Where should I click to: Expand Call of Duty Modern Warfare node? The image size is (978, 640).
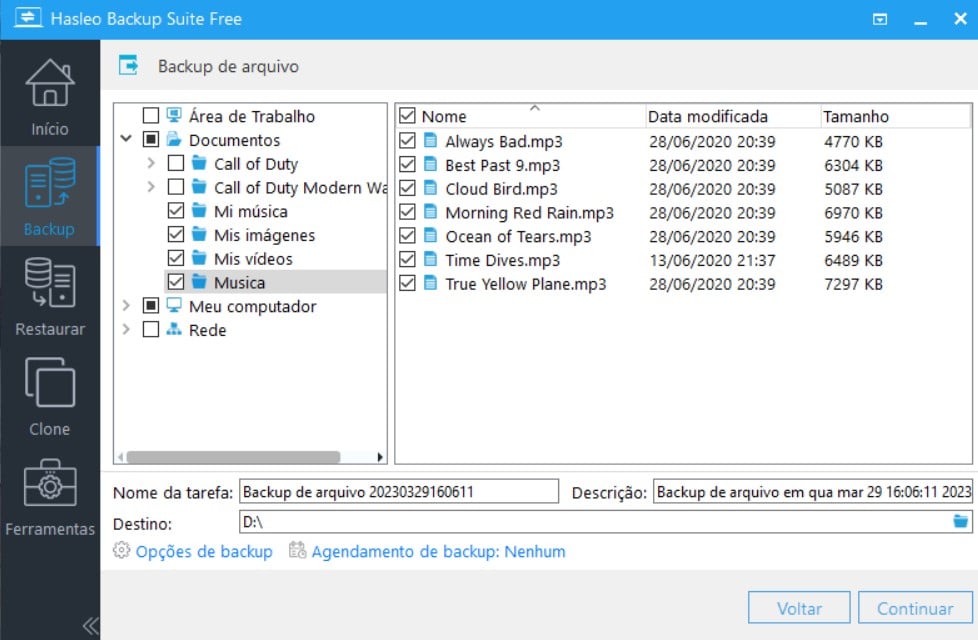click(x=150, y=187)
